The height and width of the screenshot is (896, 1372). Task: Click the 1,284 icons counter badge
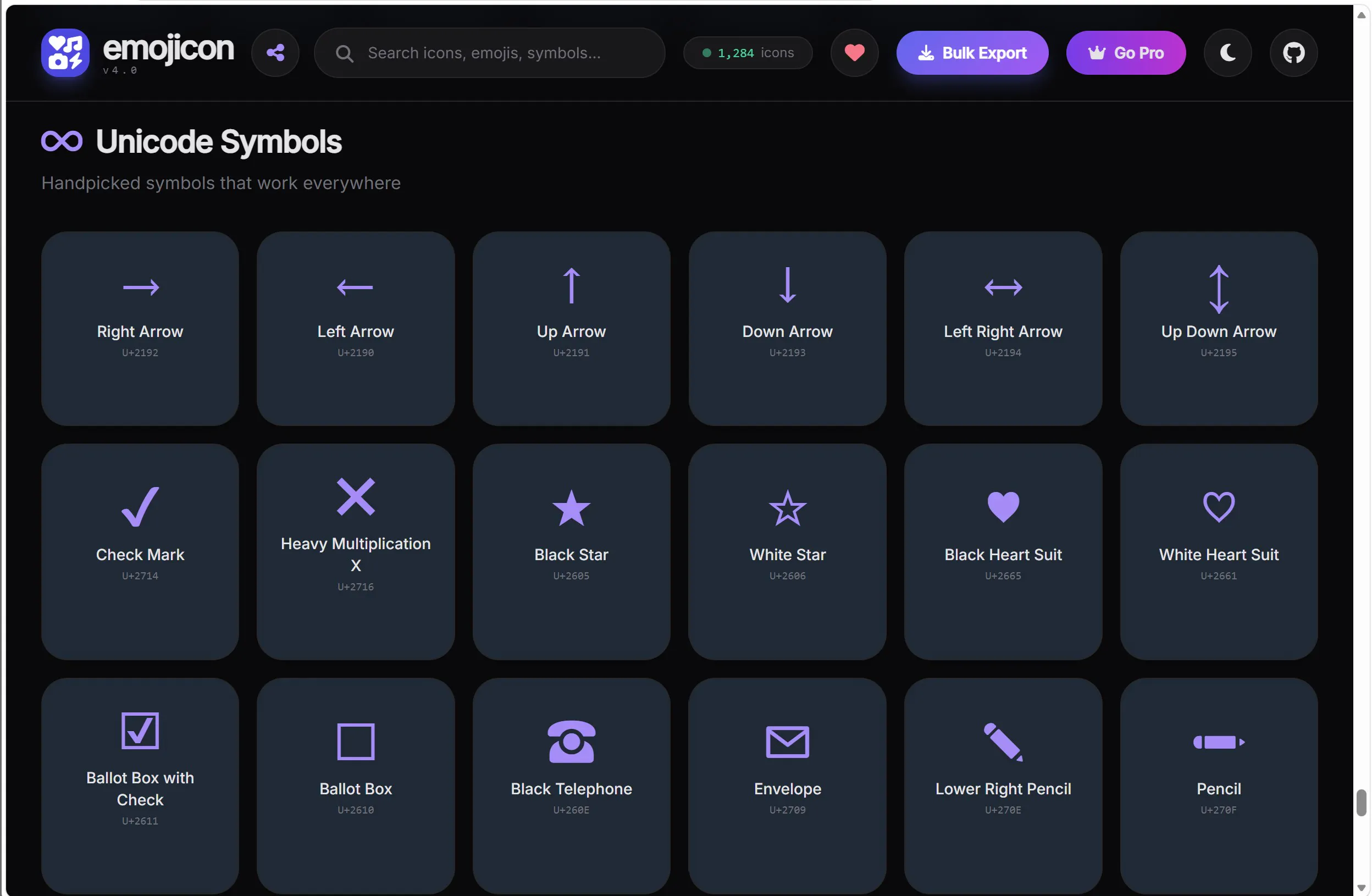click(748, 52)
